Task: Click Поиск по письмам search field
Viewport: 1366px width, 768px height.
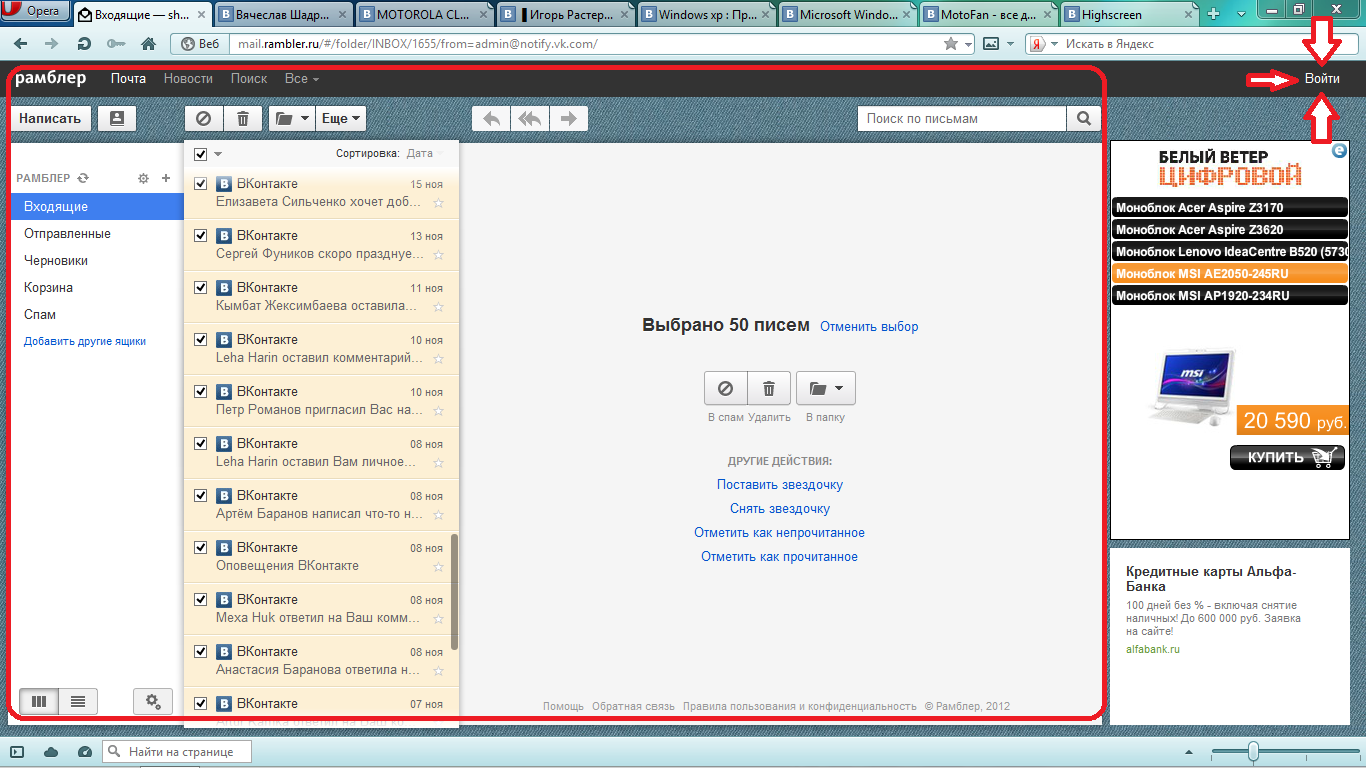Action: coord(962,118)
